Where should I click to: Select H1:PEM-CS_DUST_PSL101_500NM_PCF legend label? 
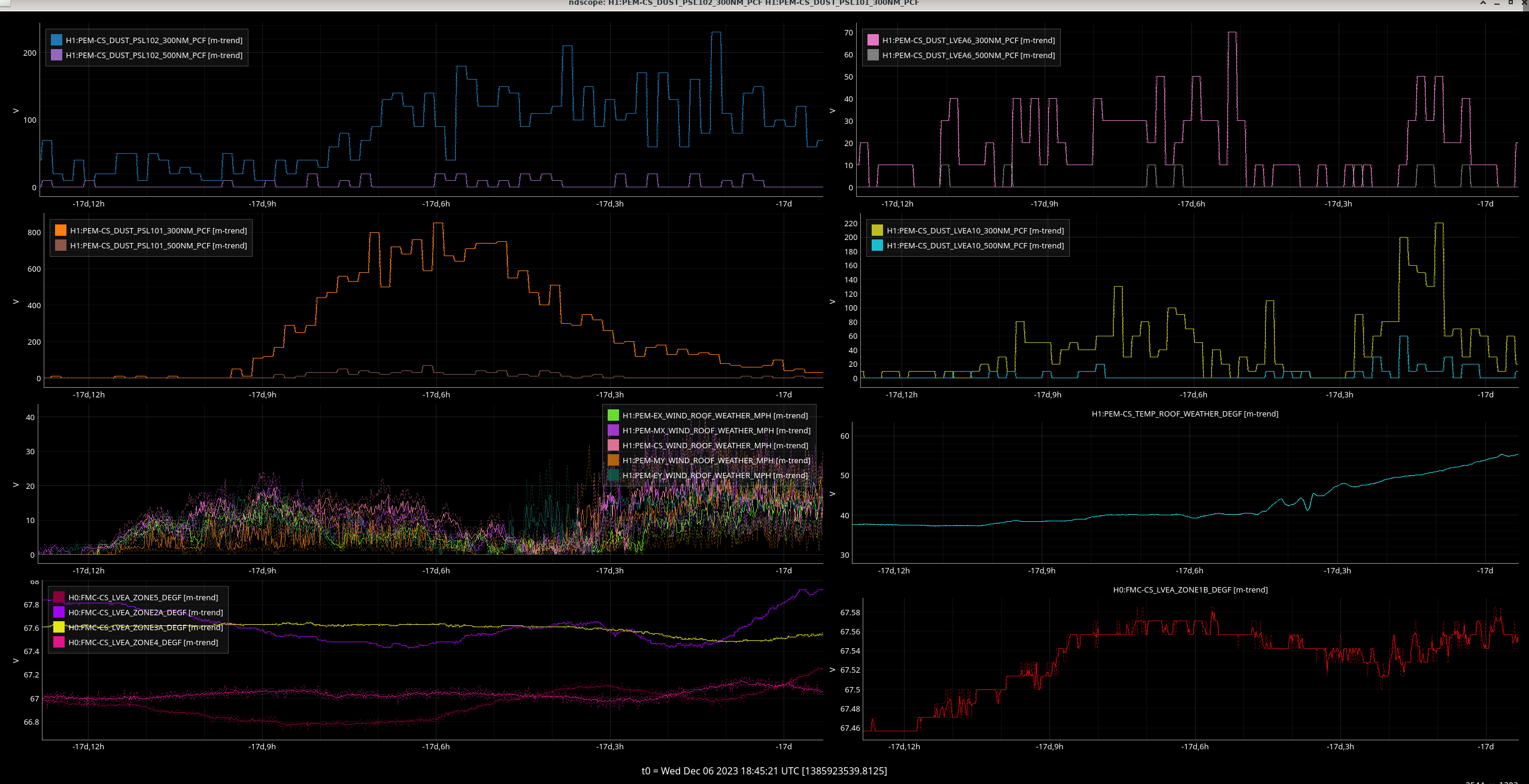pyautogui.click(x=159, y=245)
